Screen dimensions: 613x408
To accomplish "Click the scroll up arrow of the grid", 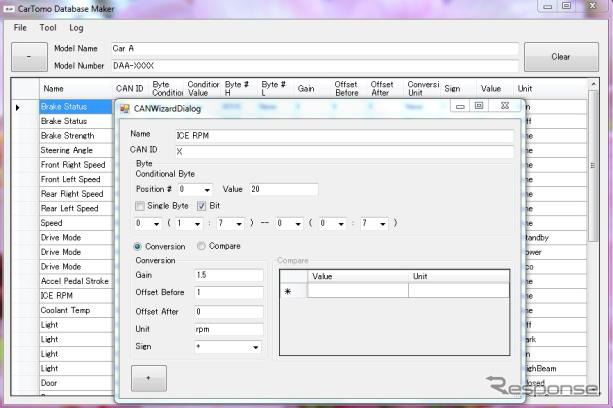I will click(593, 84).
